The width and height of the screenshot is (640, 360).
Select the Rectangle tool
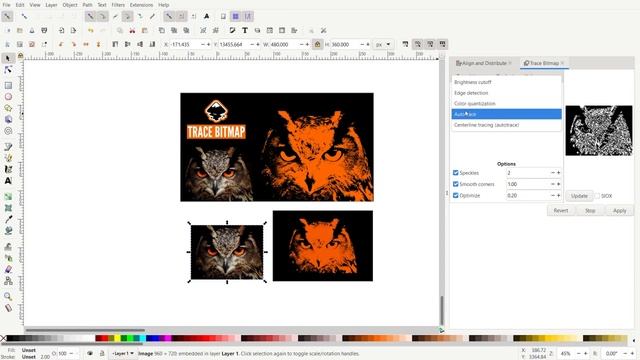click(x=8, y=85)
